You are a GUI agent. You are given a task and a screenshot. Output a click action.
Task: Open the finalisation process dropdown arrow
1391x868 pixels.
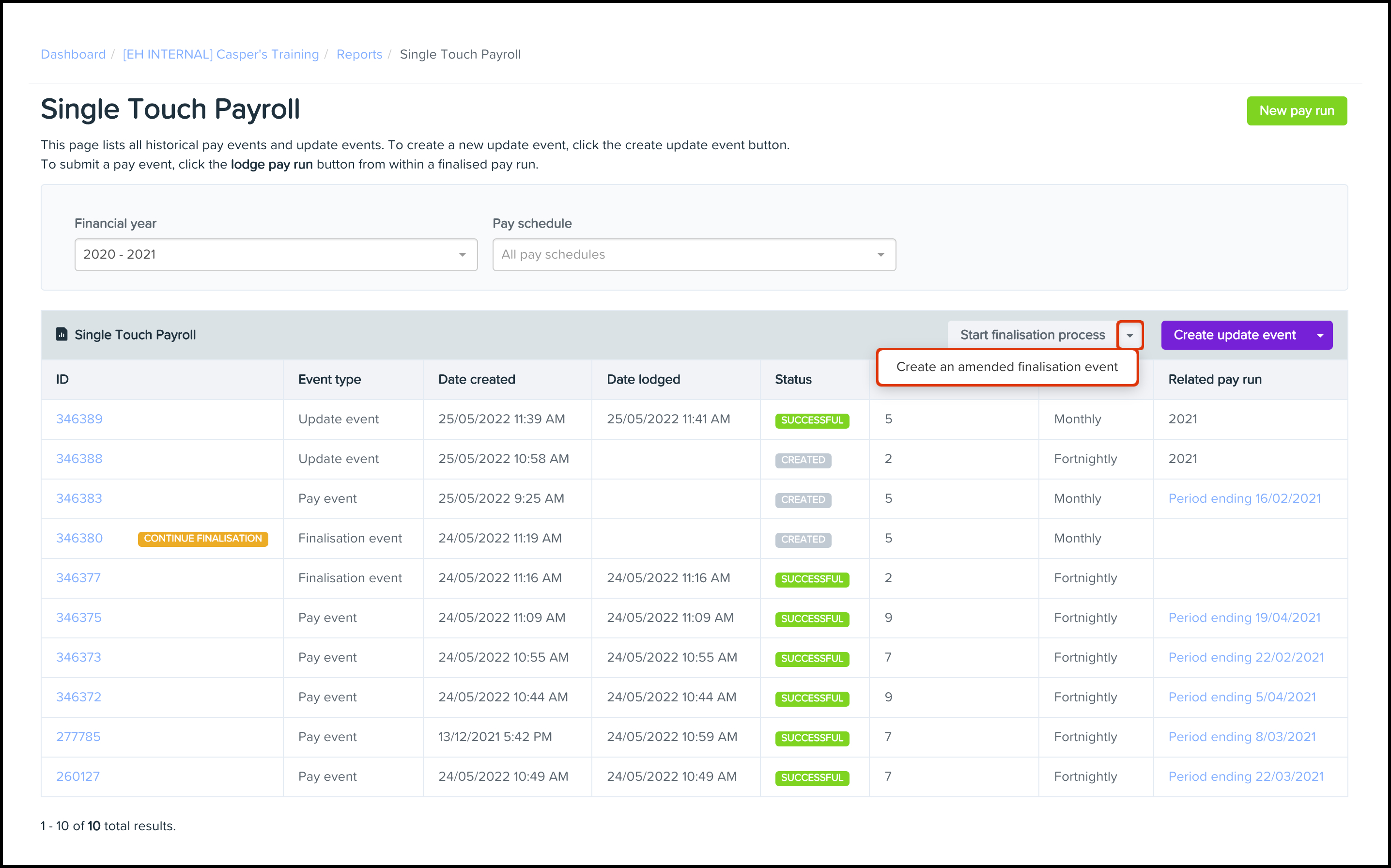click(x=1129, y=335)
